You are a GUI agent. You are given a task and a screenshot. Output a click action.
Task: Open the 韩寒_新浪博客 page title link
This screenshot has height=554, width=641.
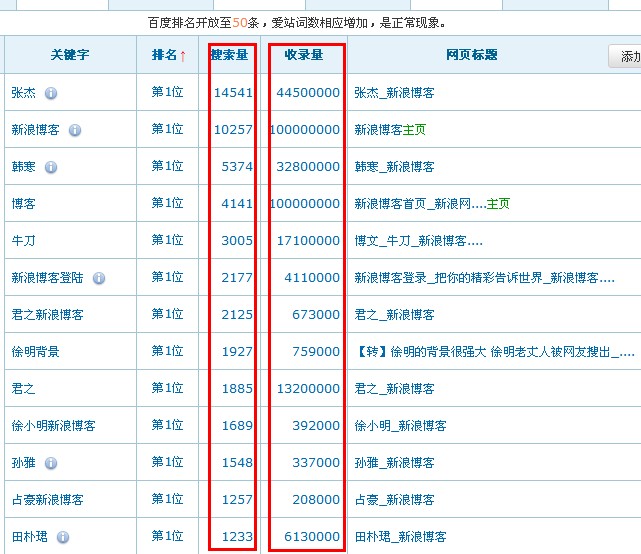click(394, 167)
